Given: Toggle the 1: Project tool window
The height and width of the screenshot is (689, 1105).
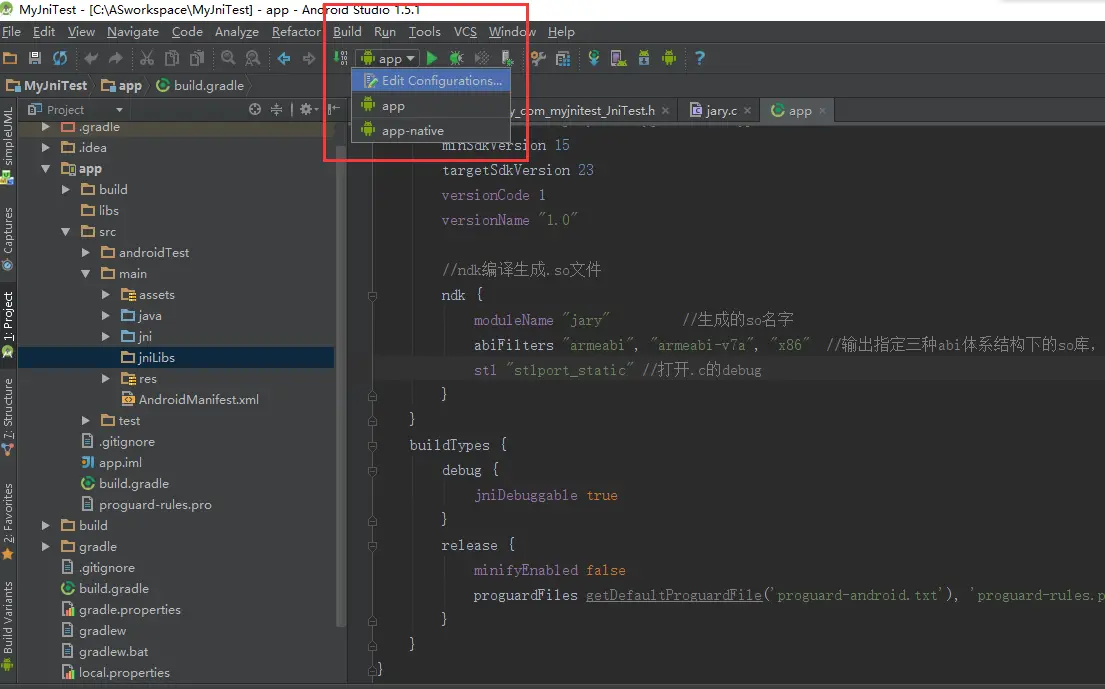Looking at the screenshot, I should click(8, 323).
